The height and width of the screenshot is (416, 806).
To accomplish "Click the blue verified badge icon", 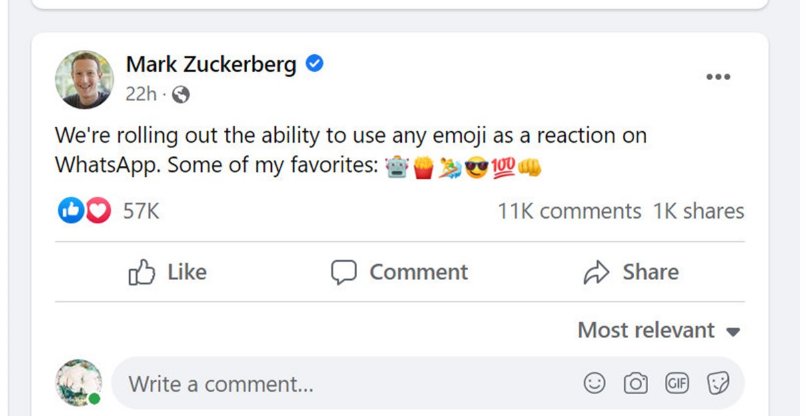I will (314, 65).
